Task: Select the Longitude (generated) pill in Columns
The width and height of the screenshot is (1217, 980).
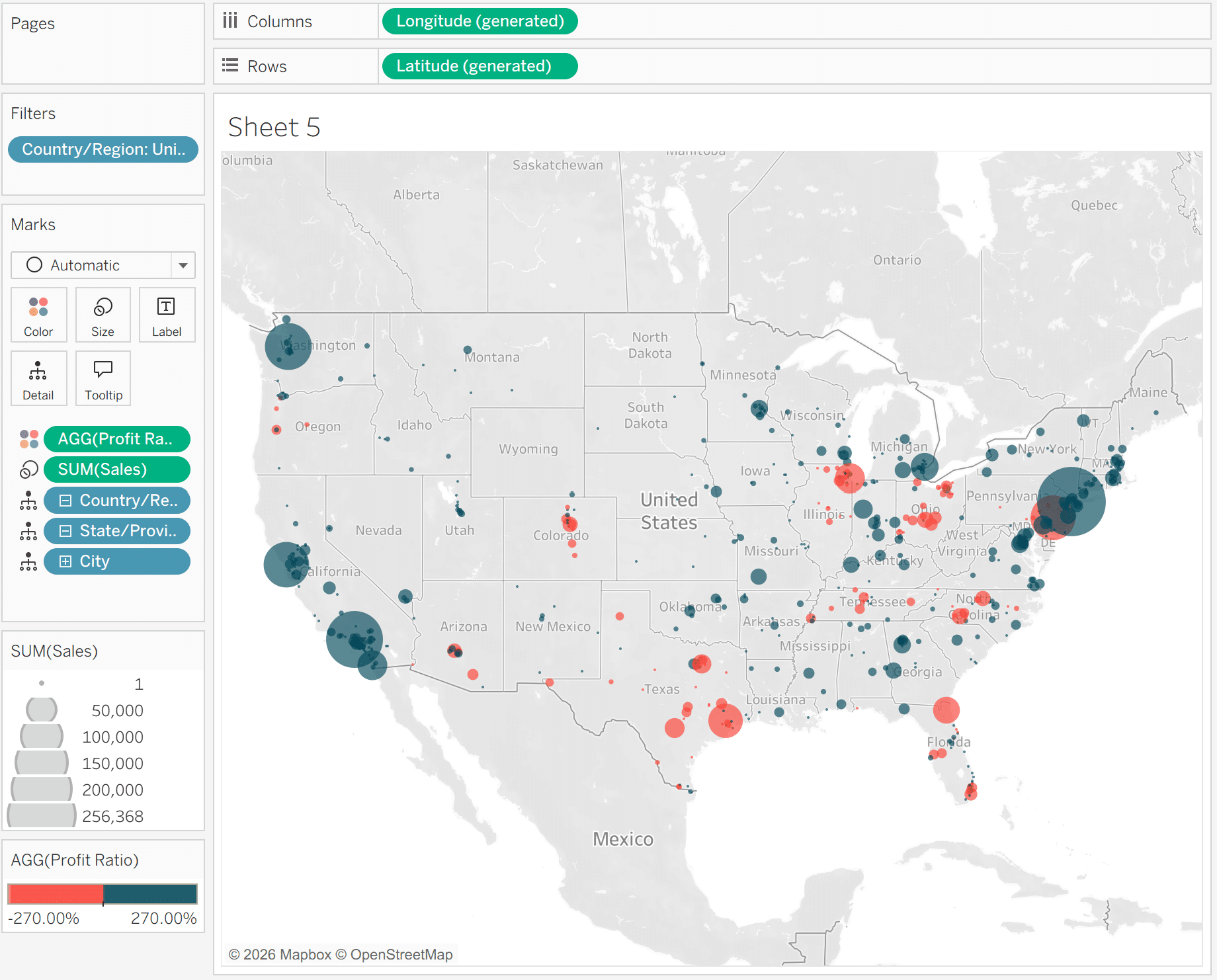Action: tap(480, 21)
